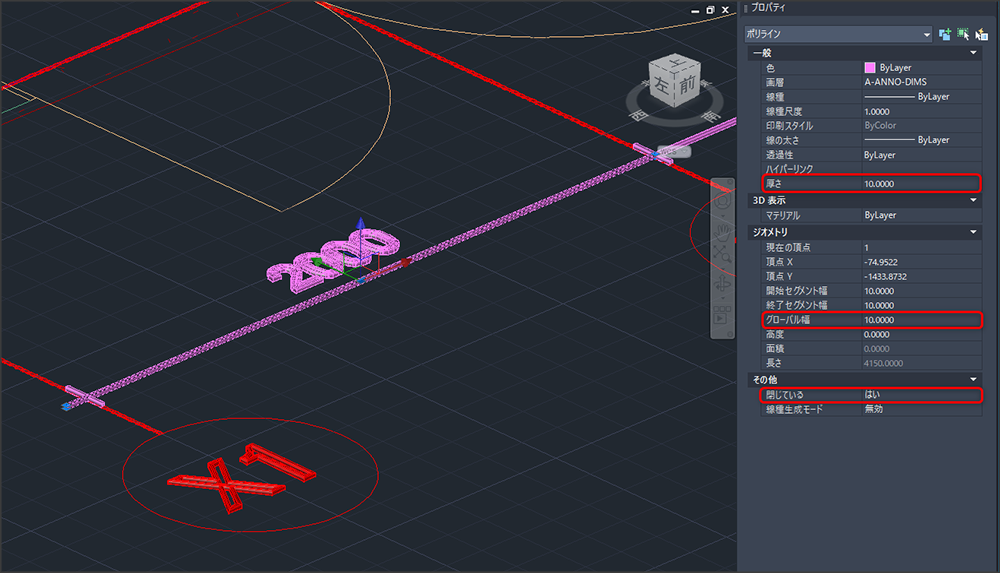Viewport: 1000px width, 573px height.
Task: Click the ShowMotion icon in navigation bar
Action: (722, 316)
